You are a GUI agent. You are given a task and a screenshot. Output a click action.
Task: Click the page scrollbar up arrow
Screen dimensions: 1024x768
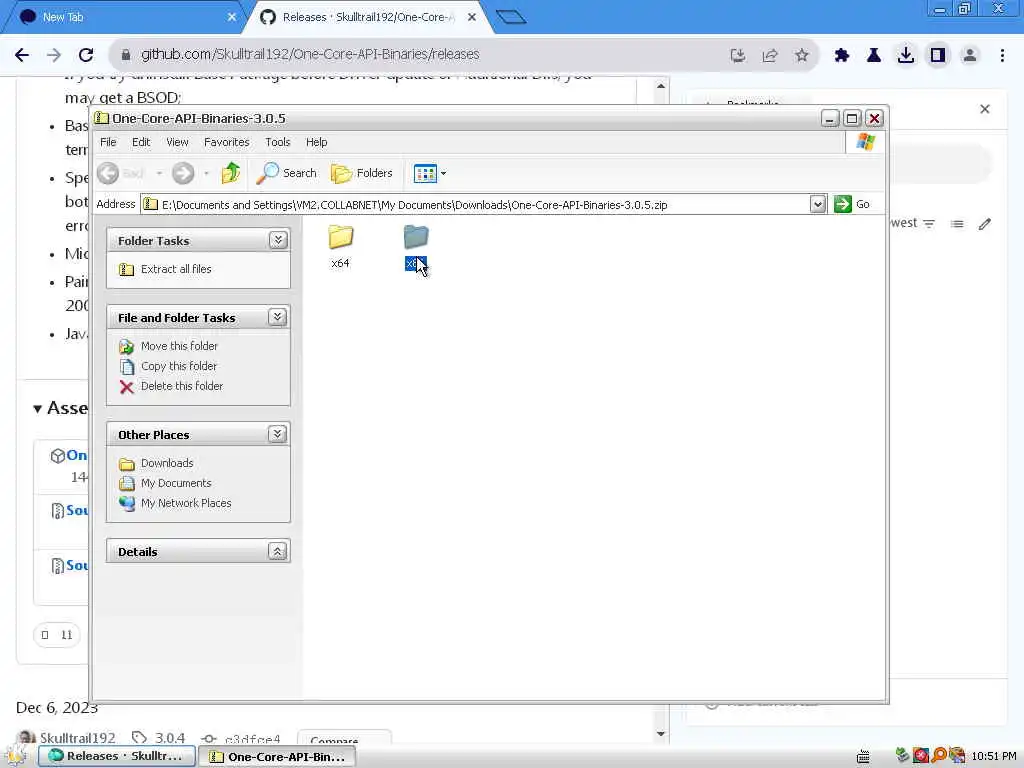click(x=660, y=86)
